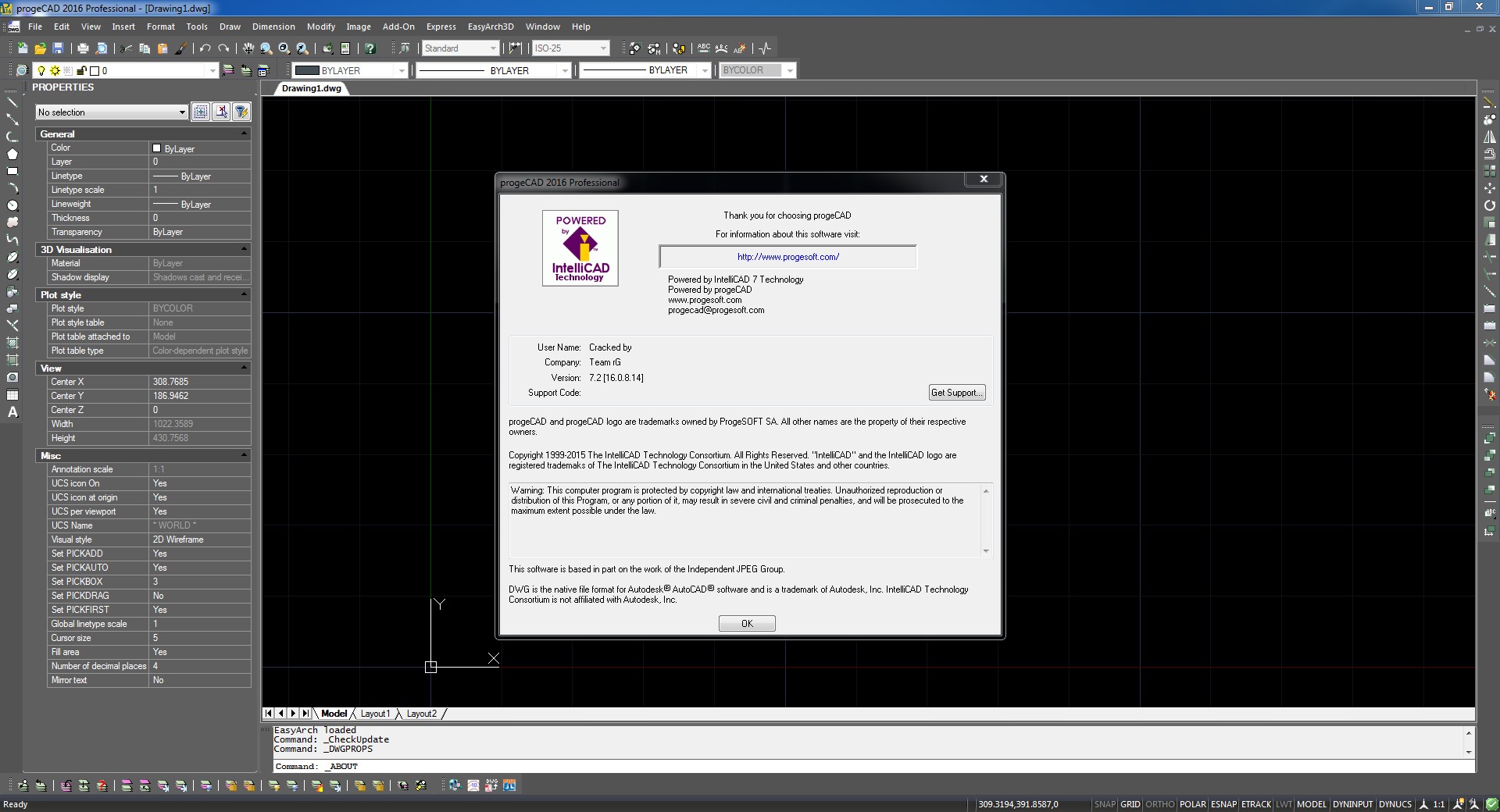Open the Layer Manager icon

tap(22, 70)
